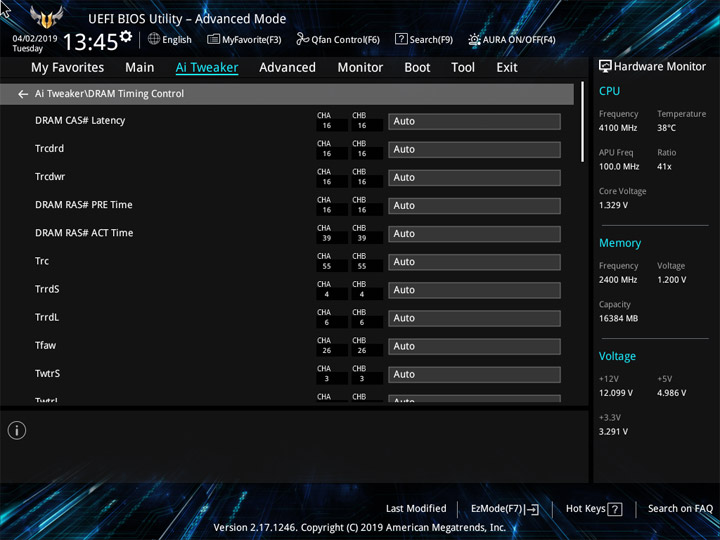
Task: Click the globe language icon
Action: tap(154, 39)
